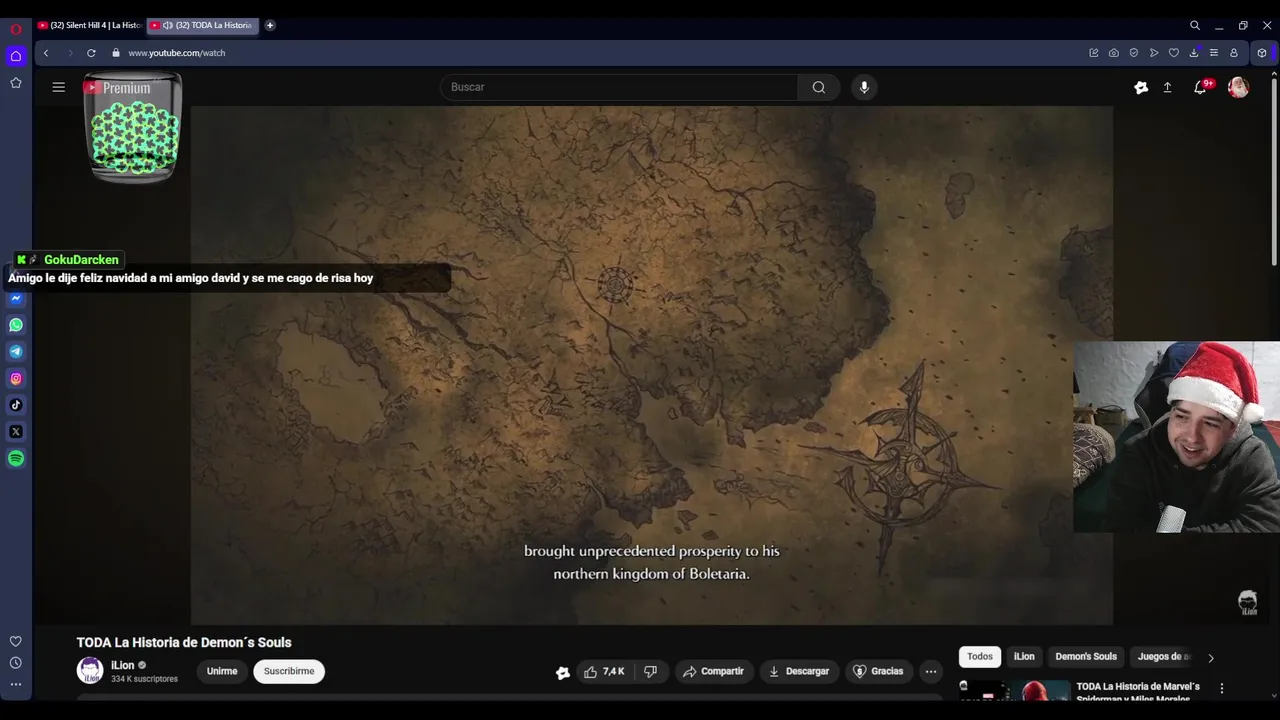Click the video player to pause
1280x720 pixels.
point(651,365)
